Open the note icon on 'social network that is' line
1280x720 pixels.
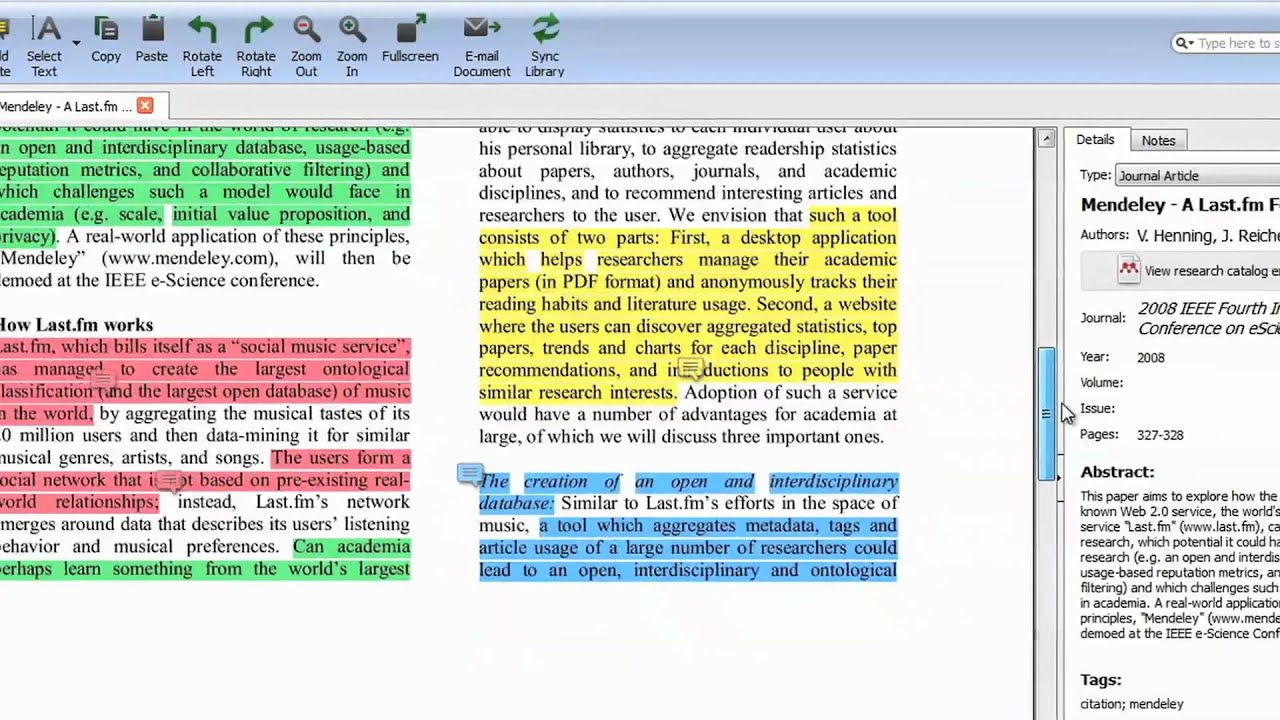click(168, 481)
